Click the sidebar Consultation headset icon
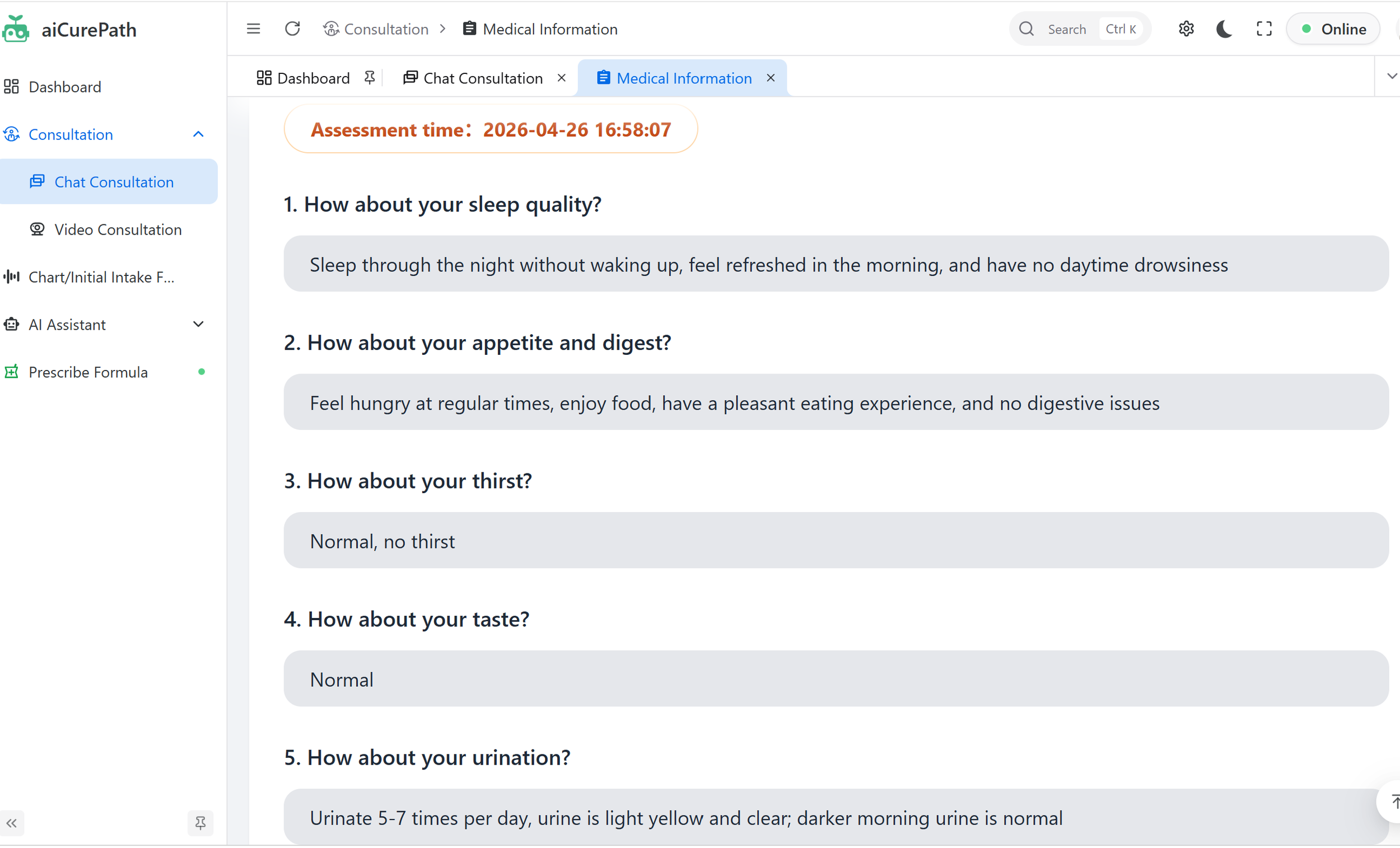 click(x=11, y=134)
